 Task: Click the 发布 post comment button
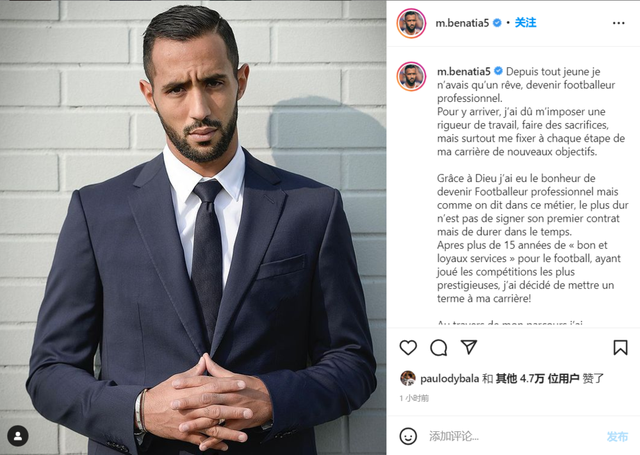617,437
